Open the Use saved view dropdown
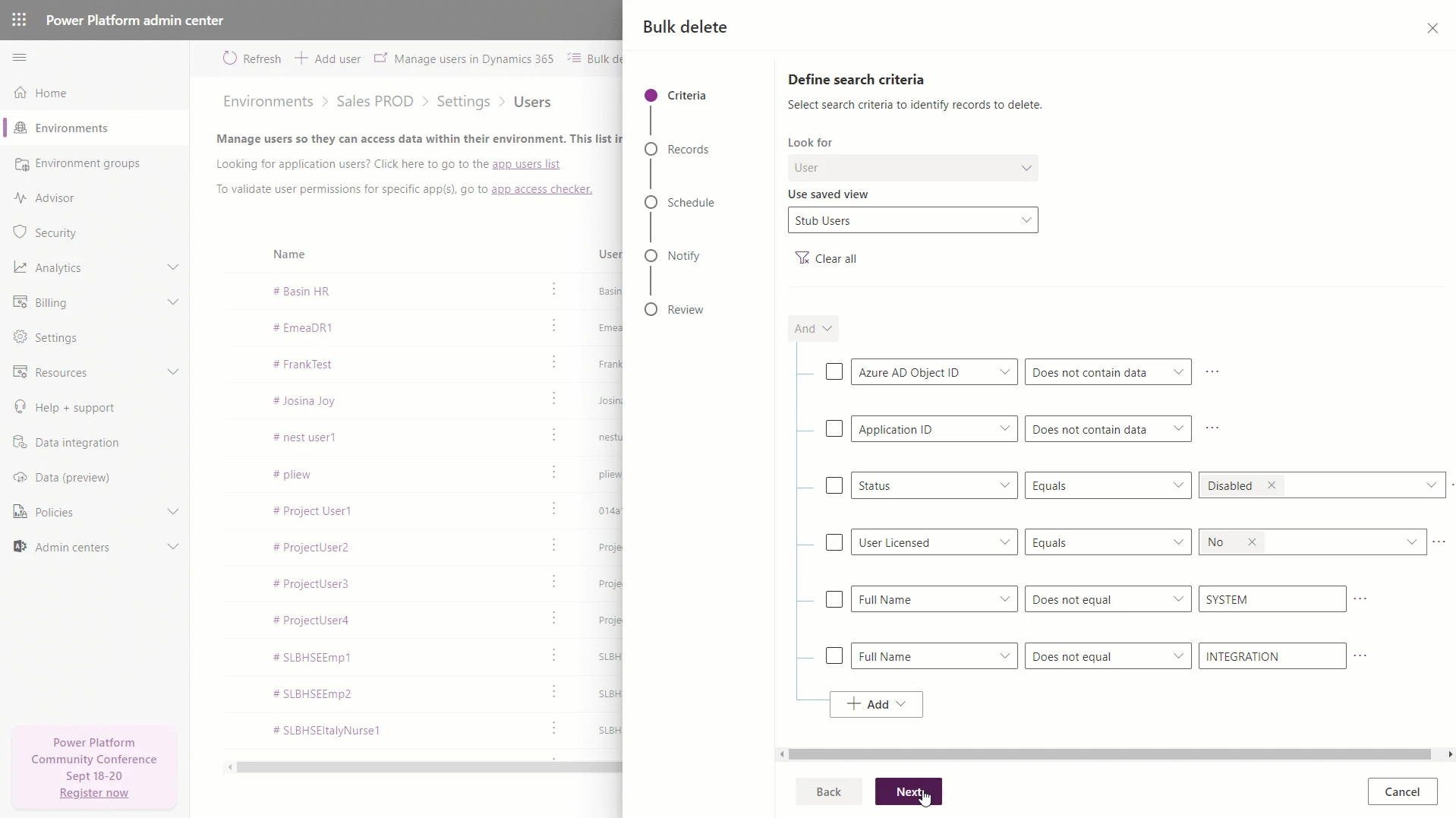This screenshot has width=1456, height=818. click(912, 220)
